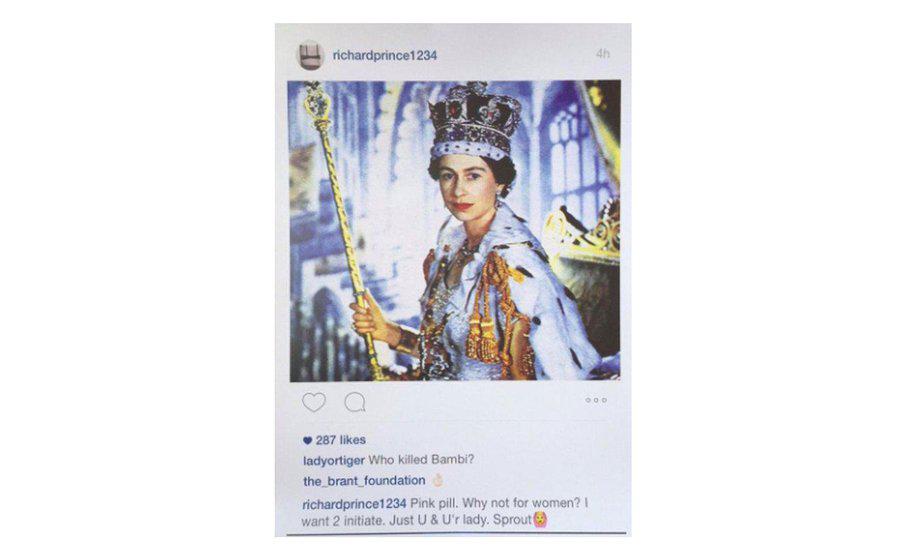Click the crown in the posted photo
The height and width of the screenshot is (550, 900).
474,121
